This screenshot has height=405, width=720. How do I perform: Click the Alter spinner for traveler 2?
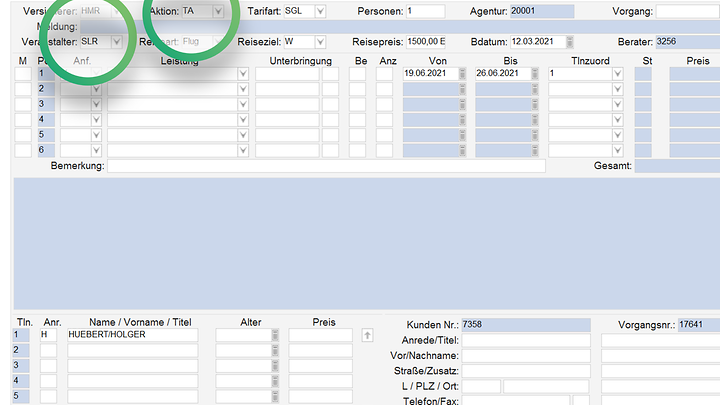[276, 350]
